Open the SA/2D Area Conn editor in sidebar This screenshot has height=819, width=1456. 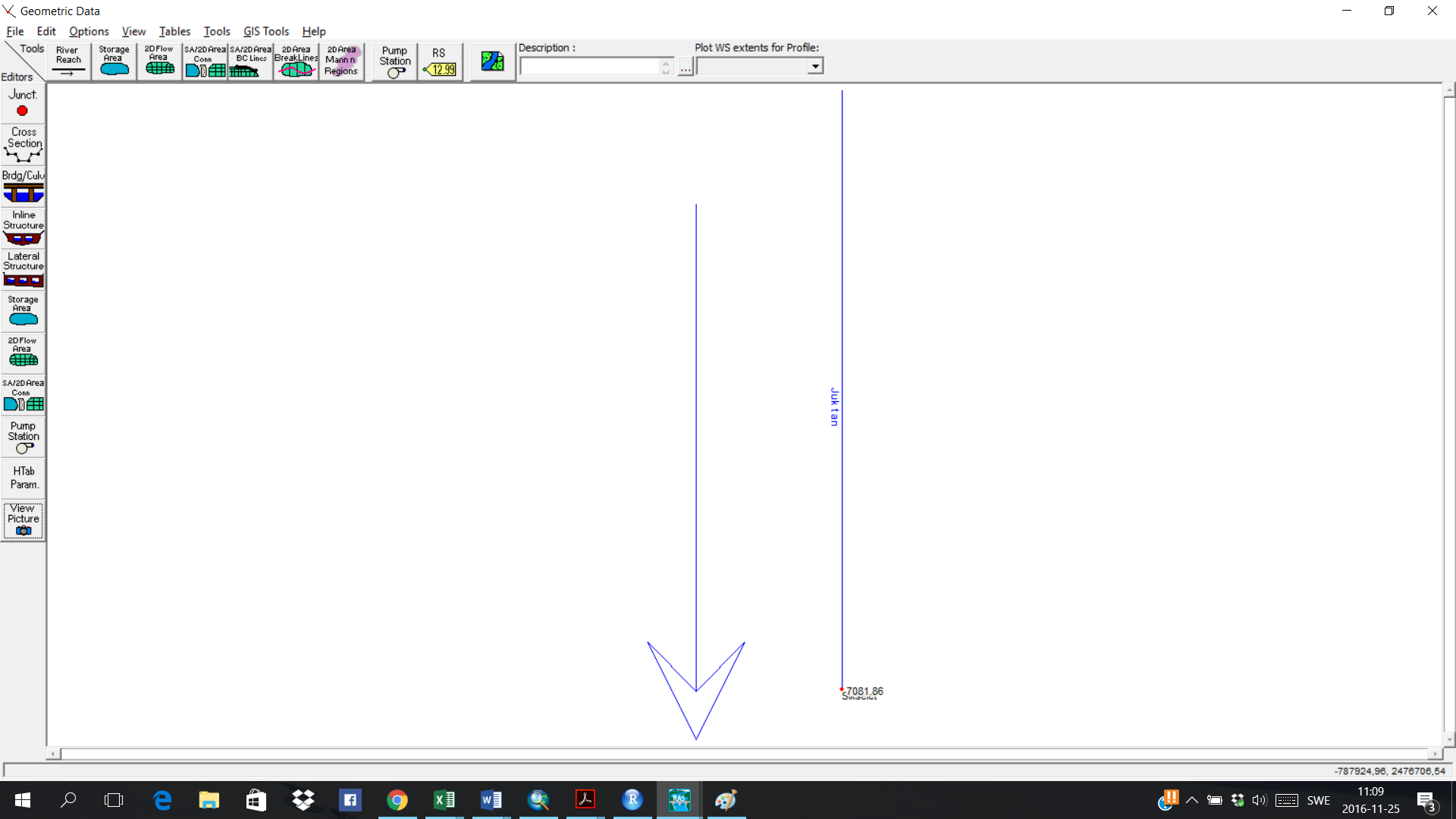23,395
